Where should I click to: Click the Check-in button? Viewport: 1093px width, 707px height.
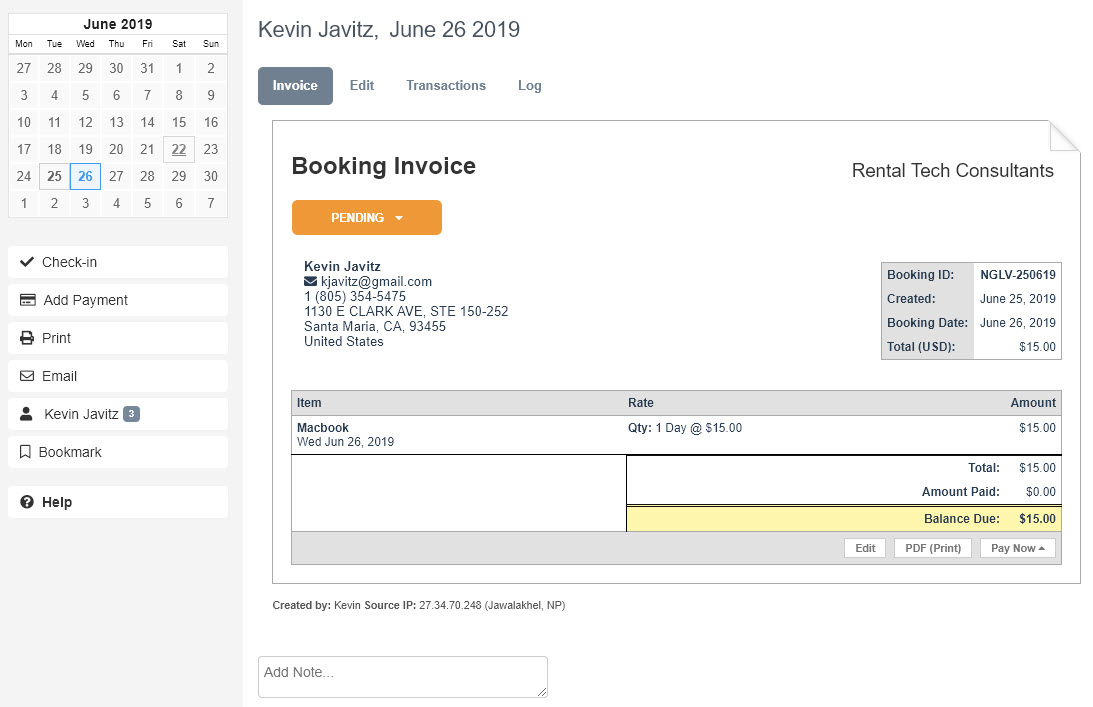coord(118,262)
